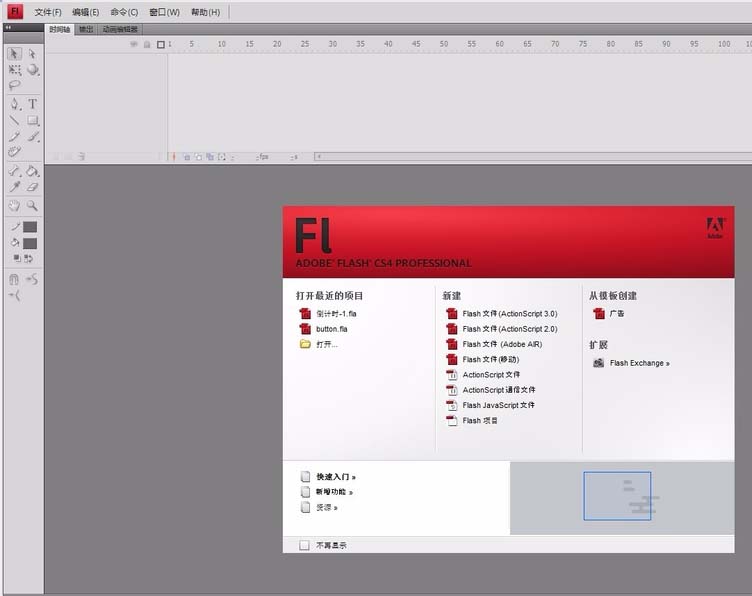Image resolution: width=752 pixels, height=596 pixels.
Task: Select the 3D Rotation tool
Action: (33, 70)
